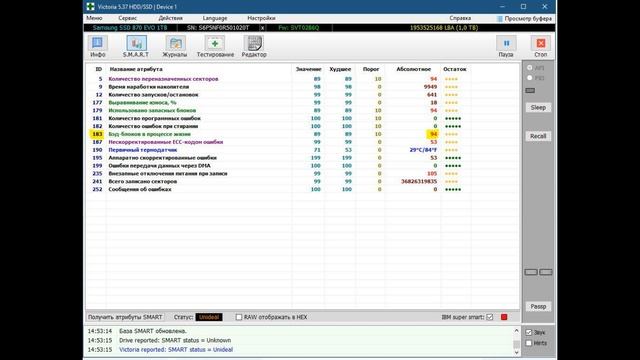
Task: Open the Действия menu
Action: 171,18
